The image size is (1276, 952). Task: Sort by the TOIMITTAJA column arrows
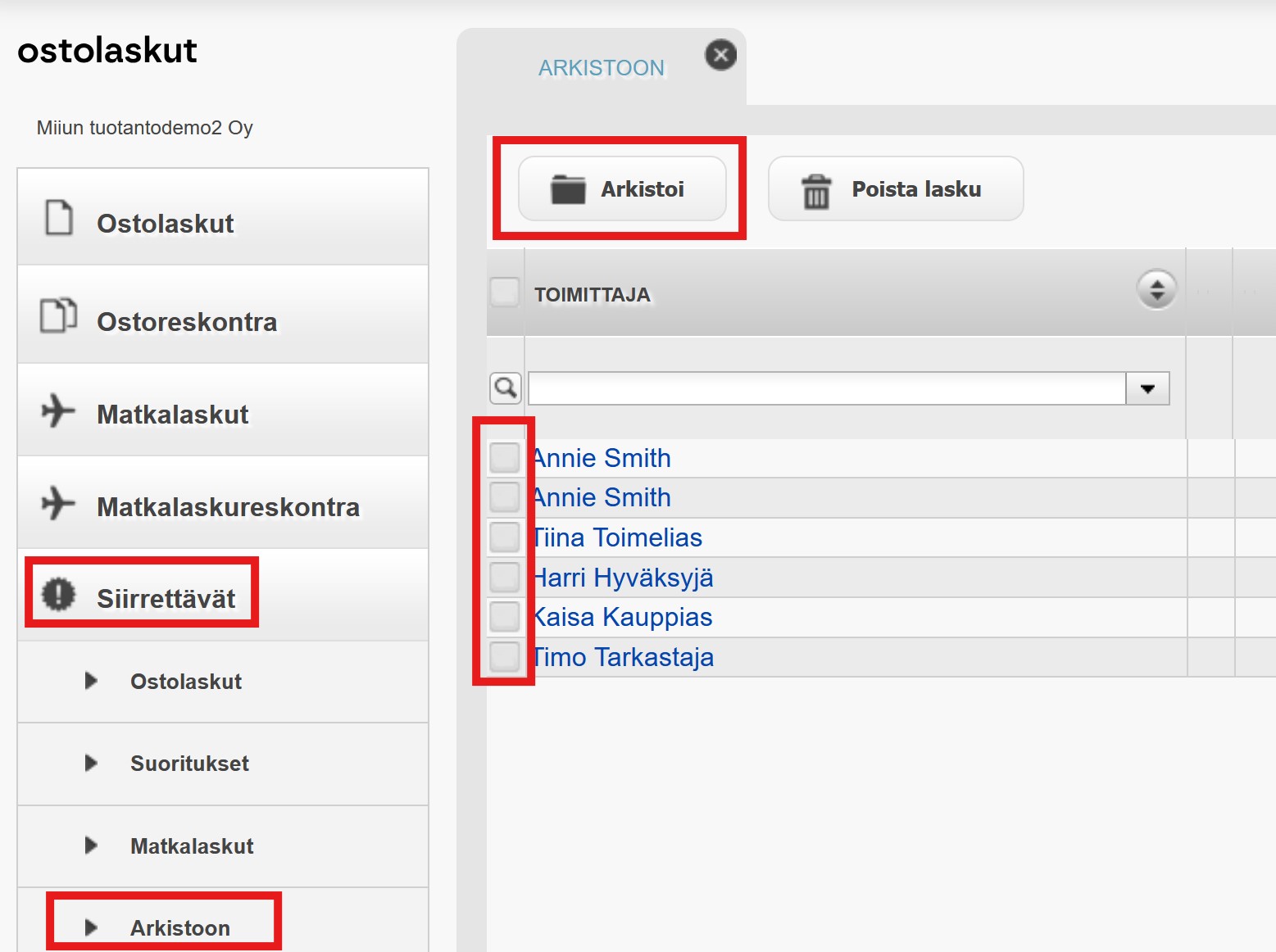coord(1156,289)
